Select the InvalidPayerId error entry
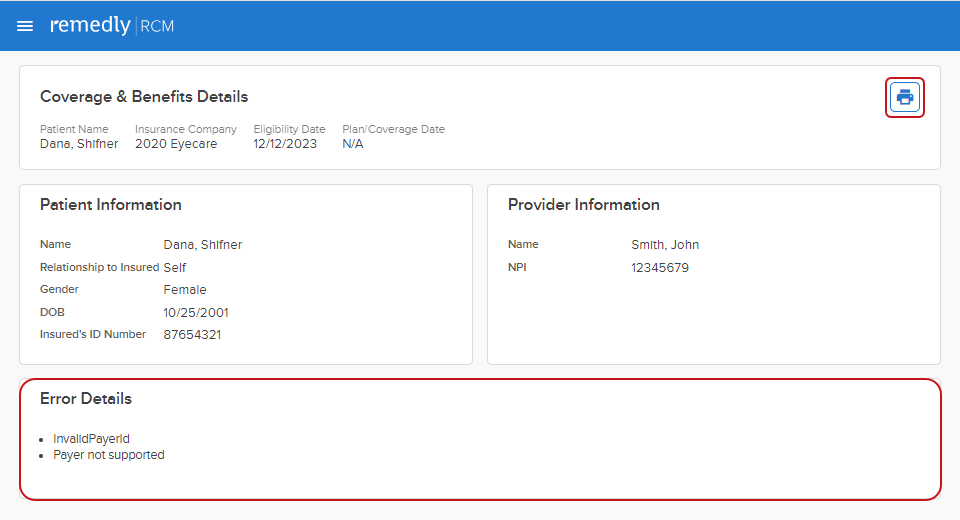 coord(92,439)
